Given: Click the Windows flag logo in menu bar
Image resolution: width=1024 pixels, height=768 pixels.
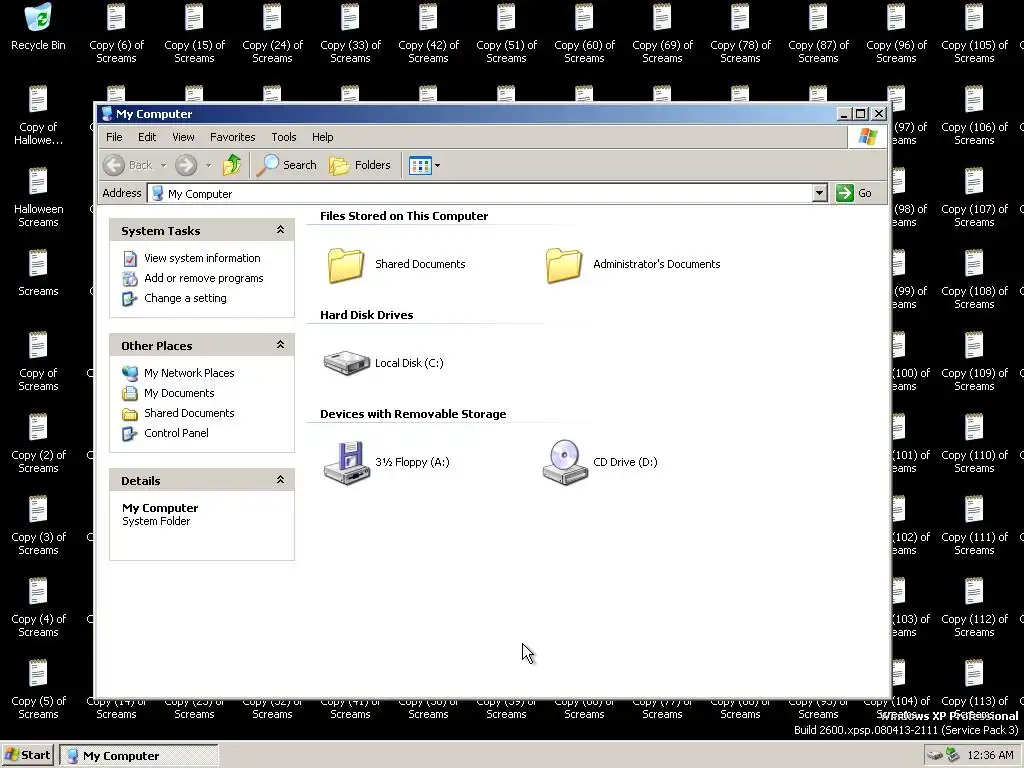Looking at the screenshot, I should click(867, 137).
